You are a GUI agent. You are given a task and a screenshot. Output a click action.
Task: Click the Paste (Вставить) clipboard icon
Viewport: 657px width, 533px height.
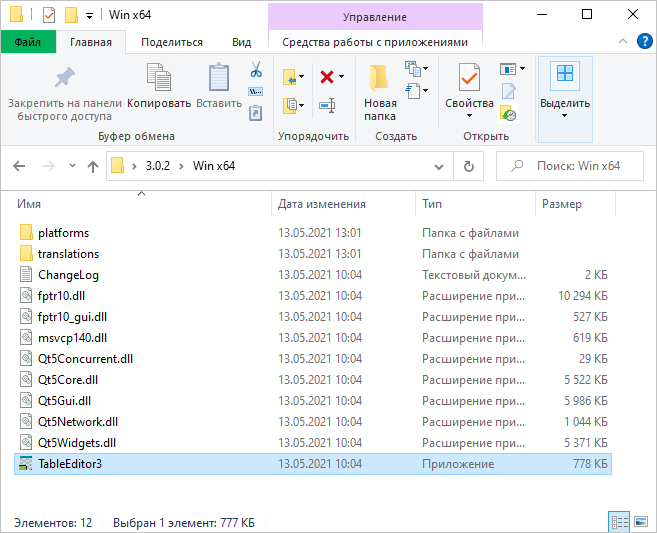click(x=218, y=78)
